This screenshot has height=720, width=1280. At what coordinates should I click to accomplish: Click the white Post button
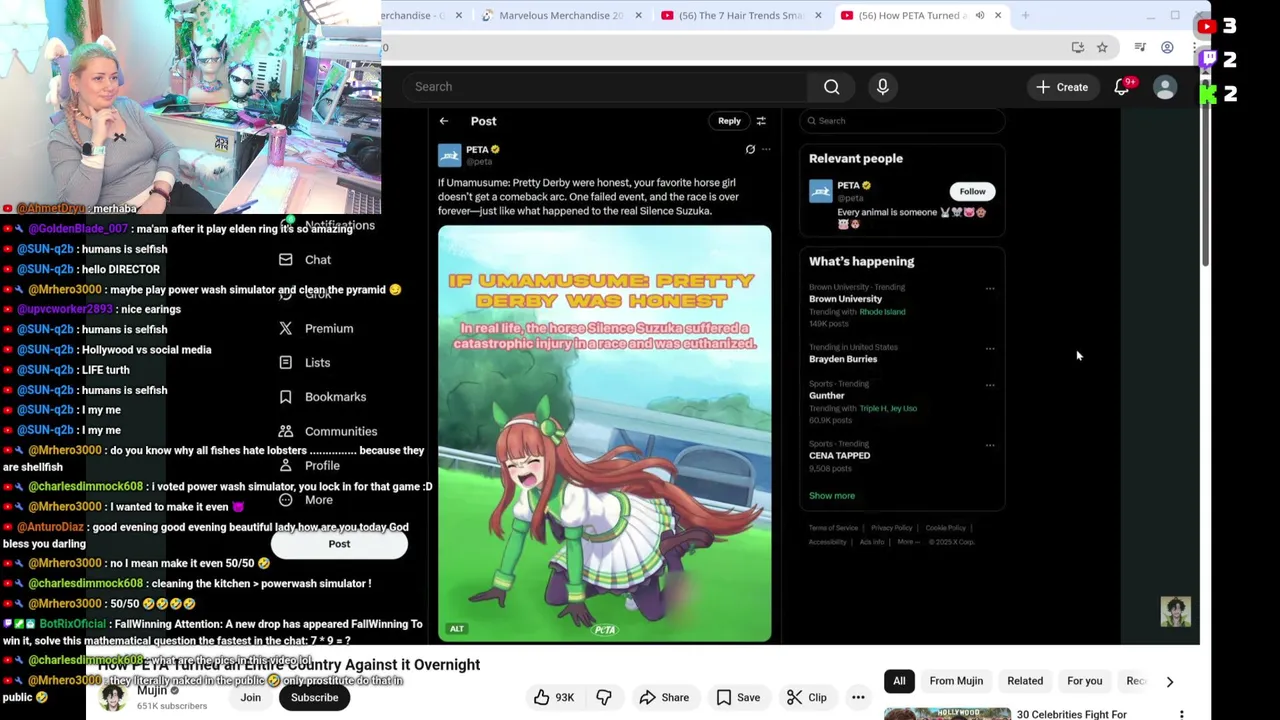tap(339, 544)
